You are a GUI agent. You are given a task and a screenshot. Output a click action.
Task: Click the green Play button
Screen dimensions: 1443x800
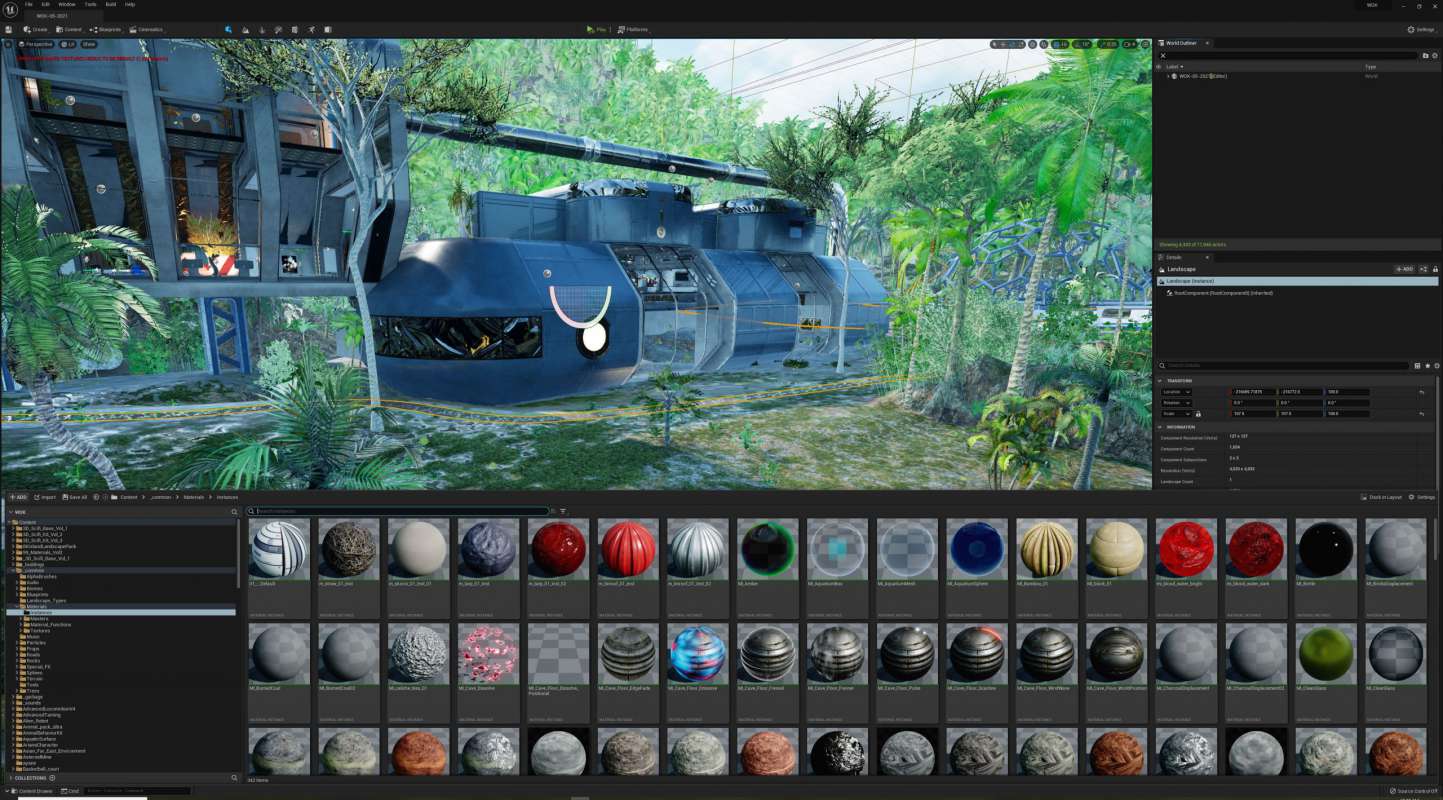[596, 30]
